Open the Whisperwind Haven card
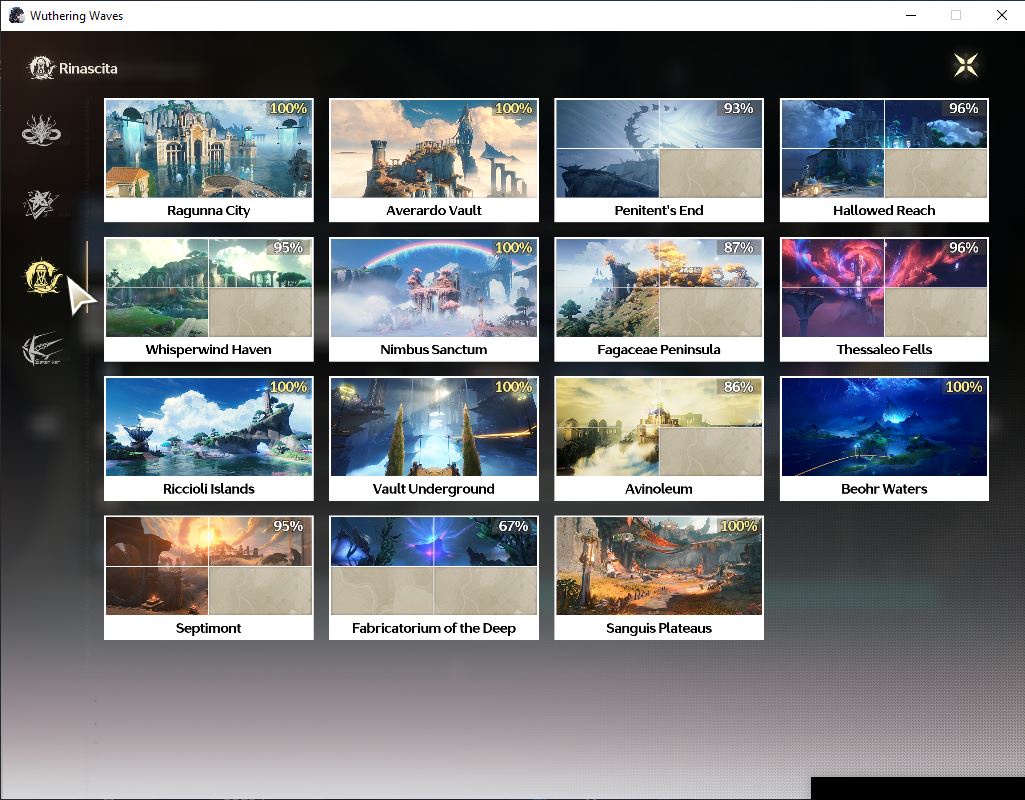This screenshot has height=800, width=1025. coord(209,299)
